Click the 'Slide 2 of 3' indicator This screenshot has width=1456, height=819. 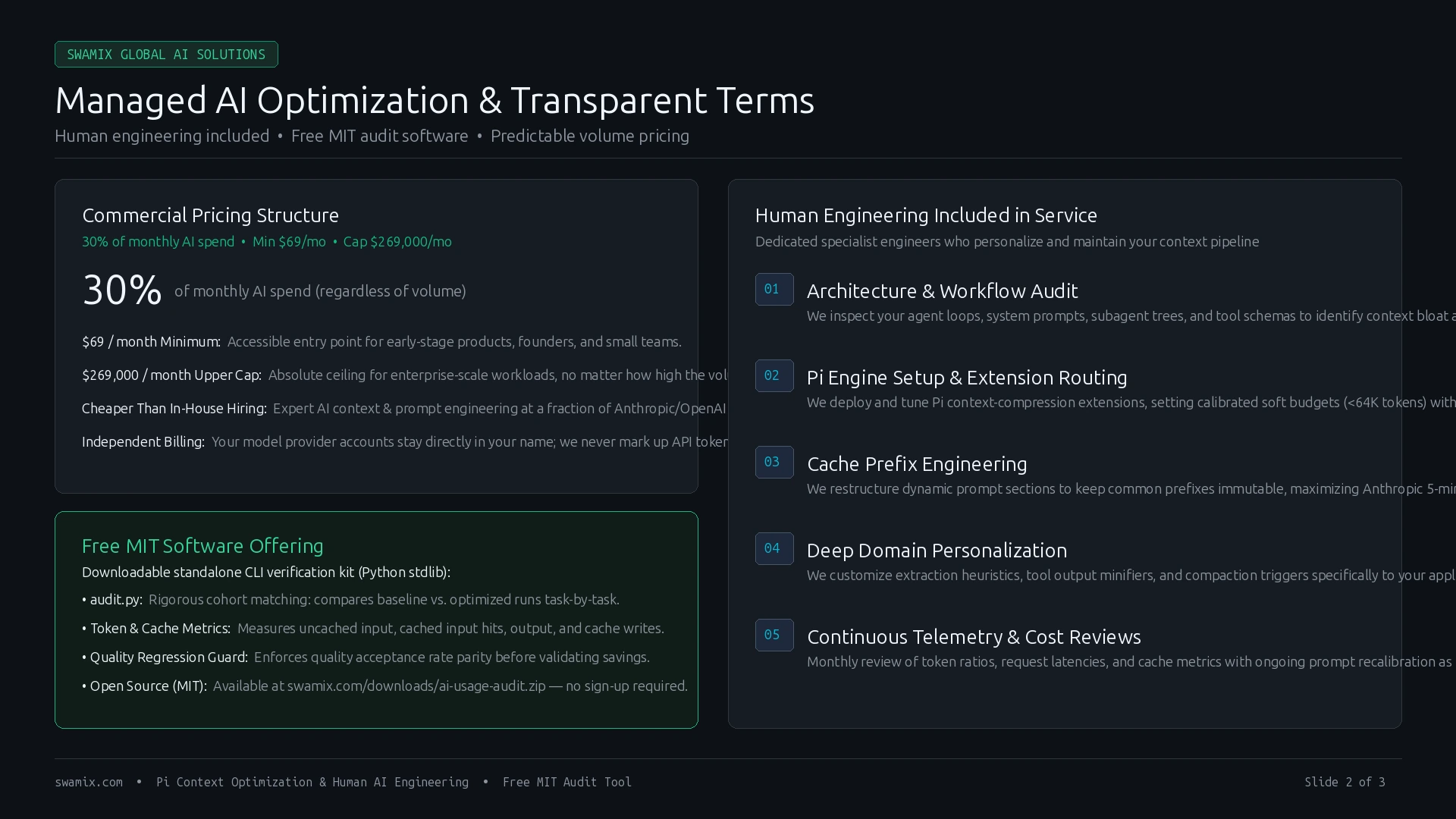pos(1345,782)
